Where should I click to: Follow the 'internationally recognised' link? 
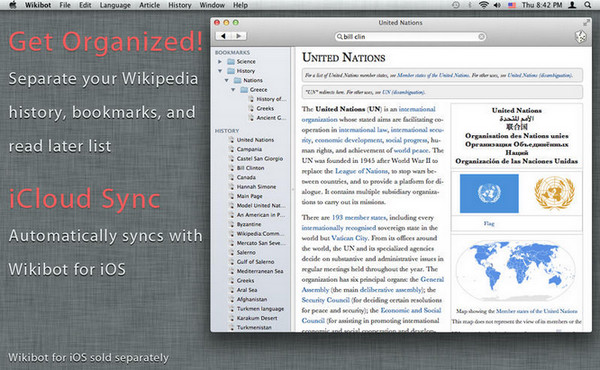[x=339, y=228]
